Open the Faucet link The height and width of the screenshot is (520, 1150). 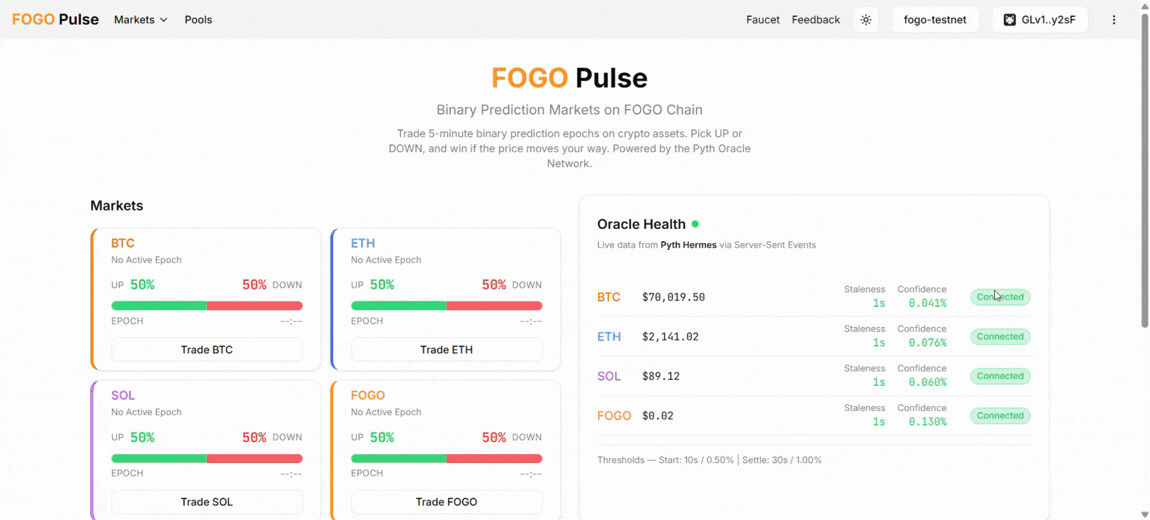coord(763,20)
